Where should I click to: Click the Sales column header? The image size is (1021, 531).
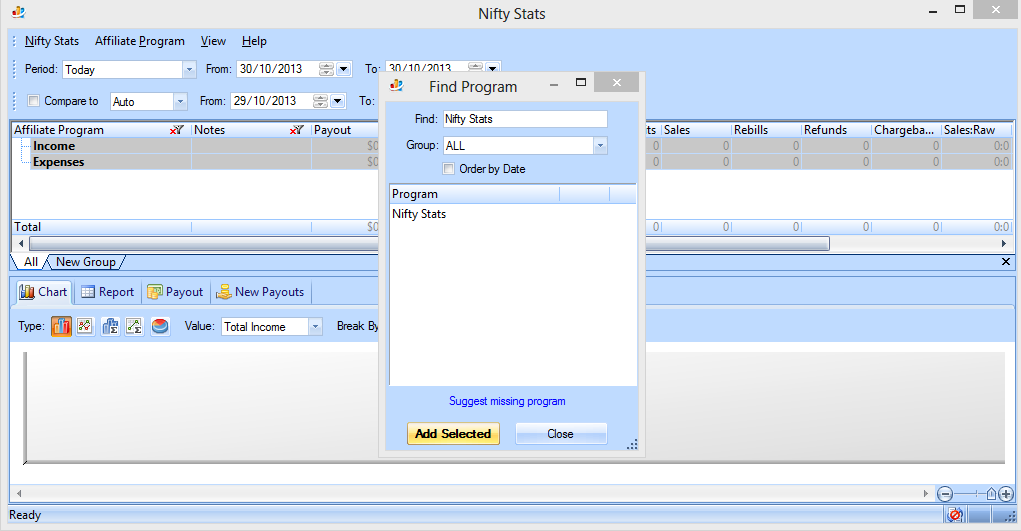point(696,130)
